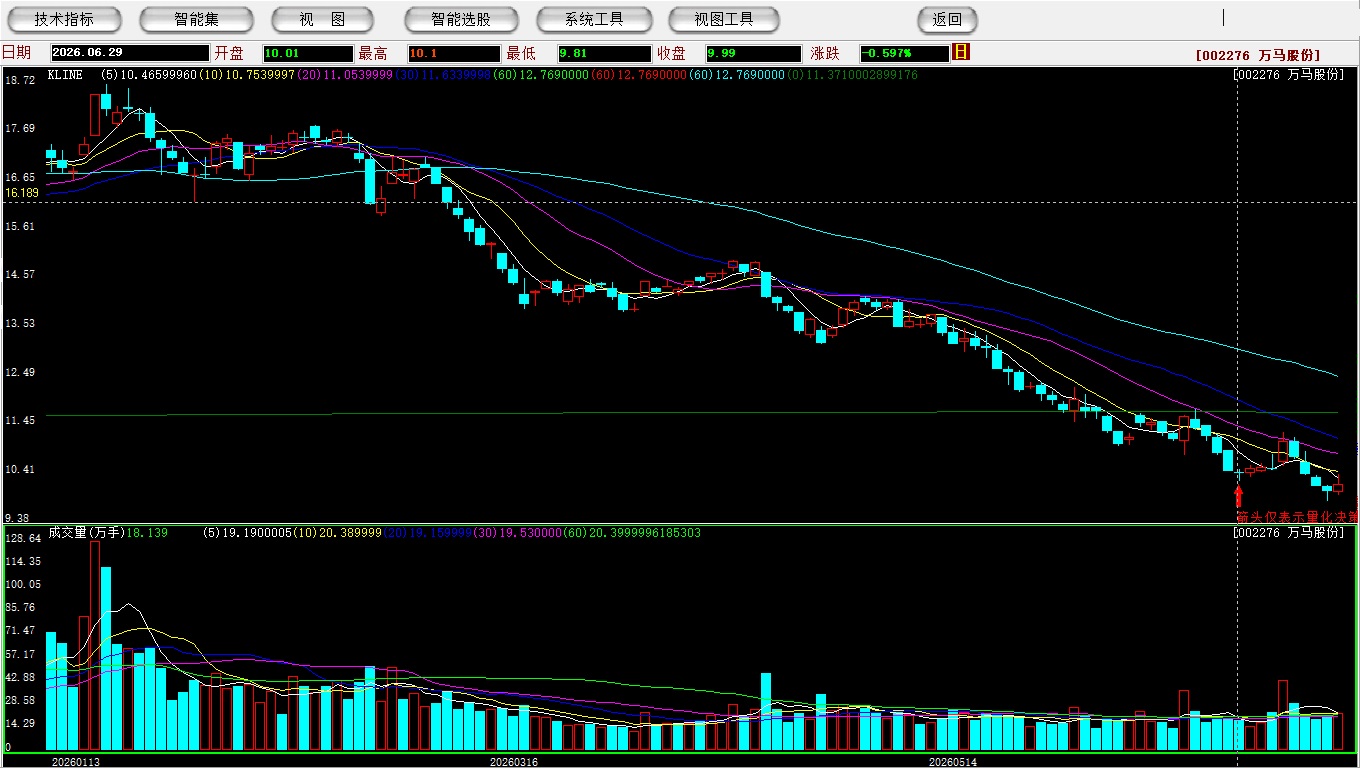Click the 9.38 price axis label

[17, 518]
